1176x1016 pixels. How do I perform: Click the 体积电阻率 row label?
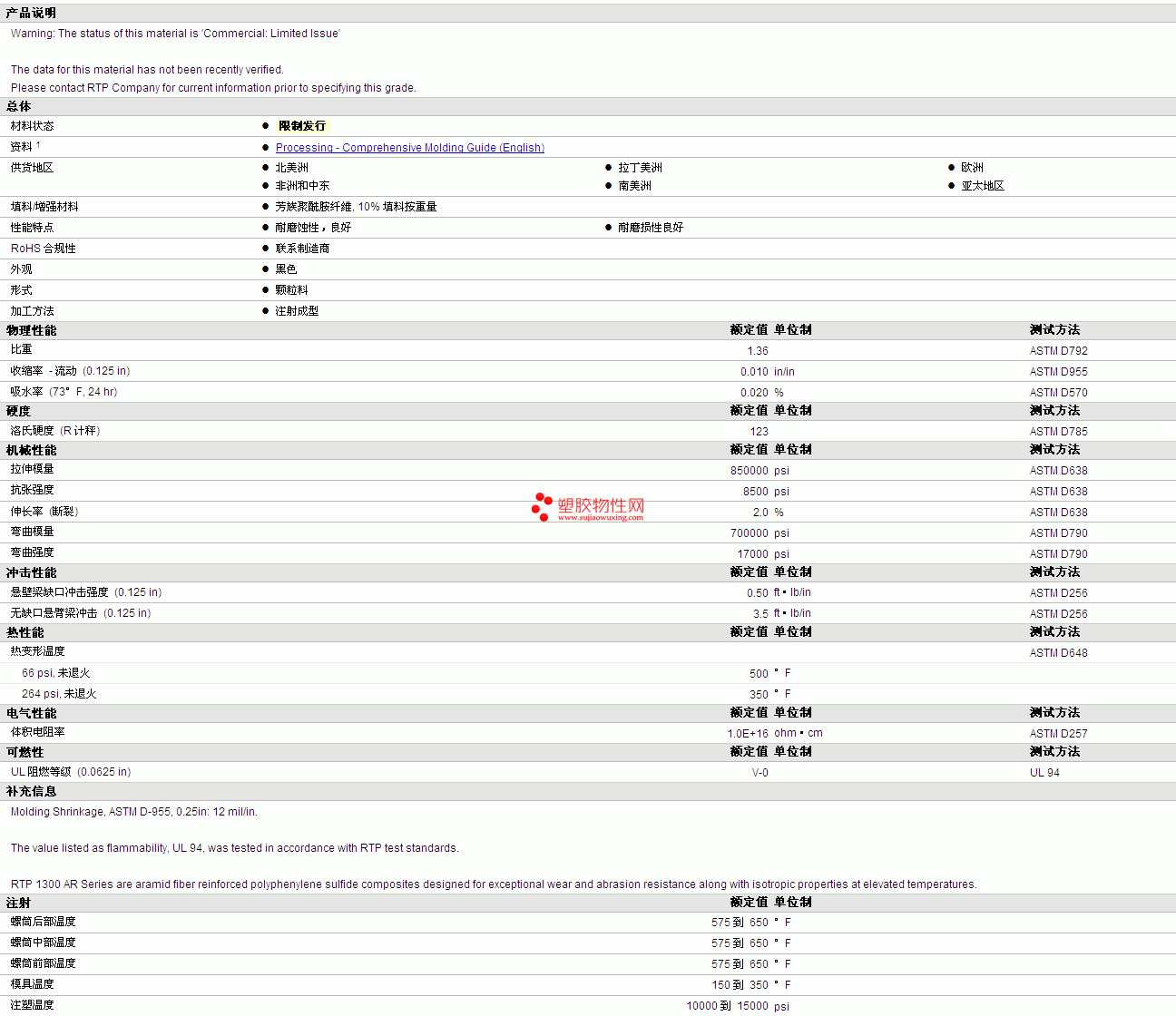point(37,732)
